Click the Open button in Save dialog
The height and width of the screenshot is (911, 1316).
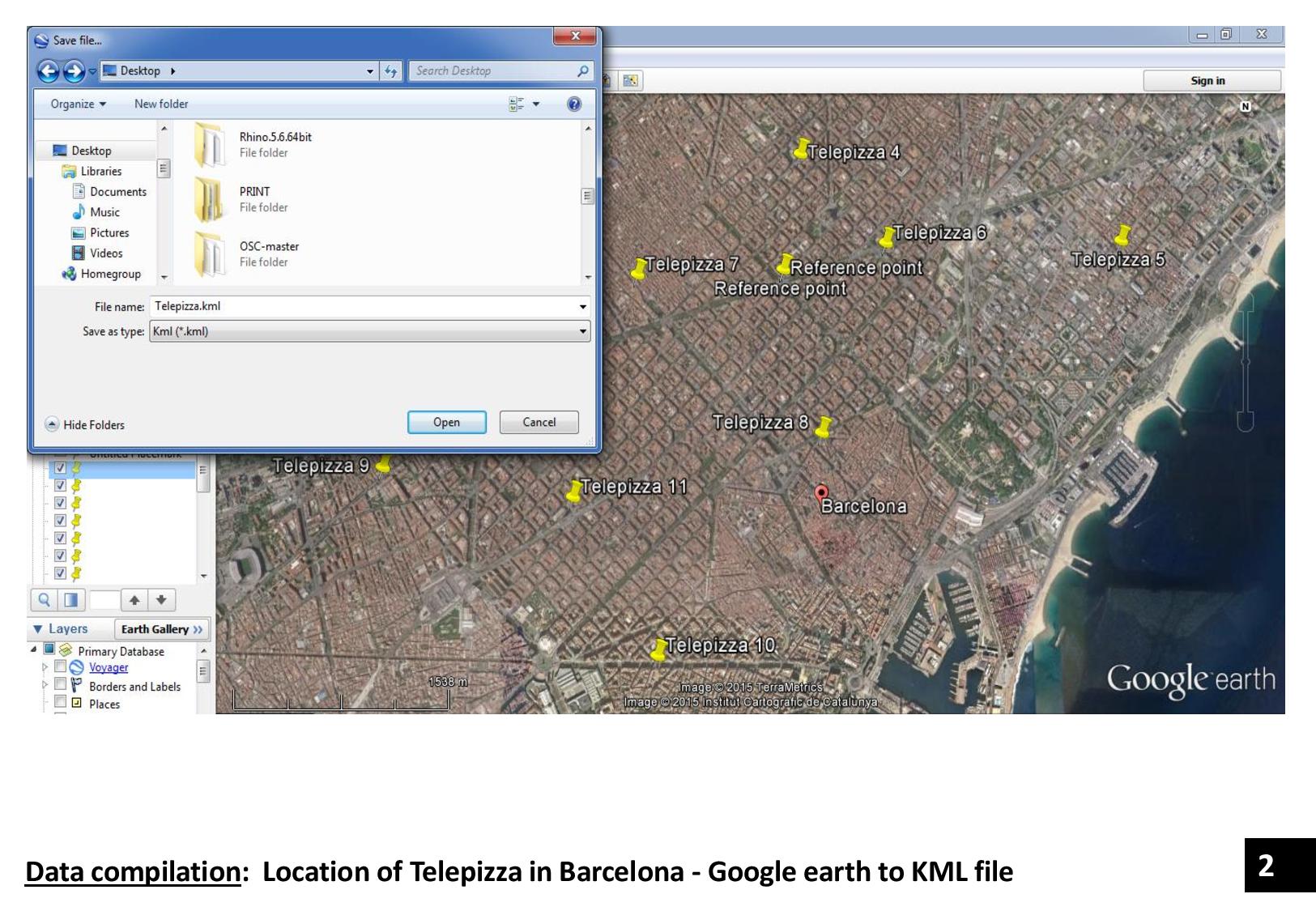point(446,422)
